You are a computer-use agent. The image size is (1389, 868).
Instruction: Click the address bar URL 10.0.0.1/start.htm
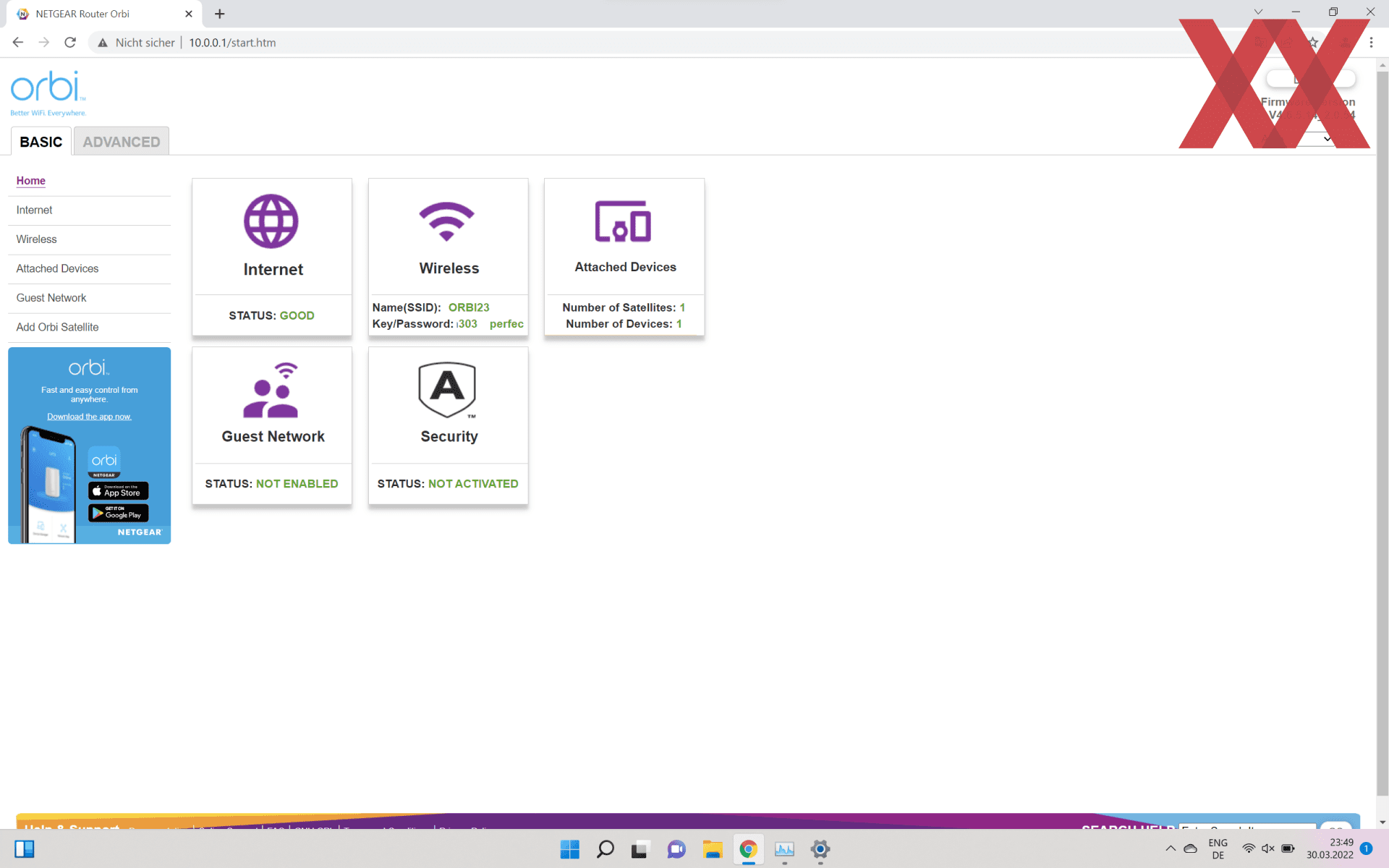pos(232,43)
